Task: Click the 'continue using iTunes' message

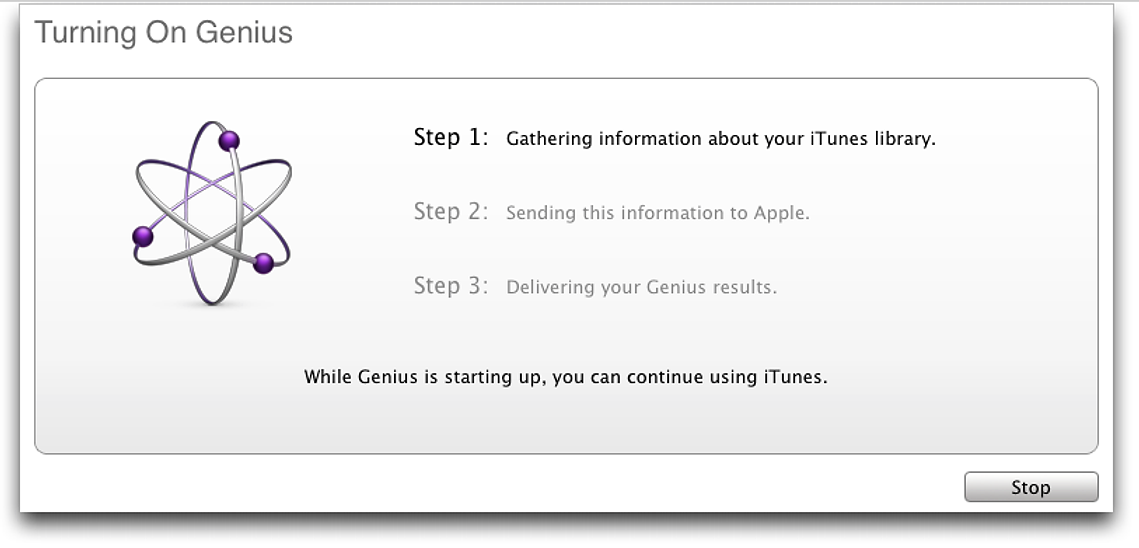Action: click(x=566, y=377)
